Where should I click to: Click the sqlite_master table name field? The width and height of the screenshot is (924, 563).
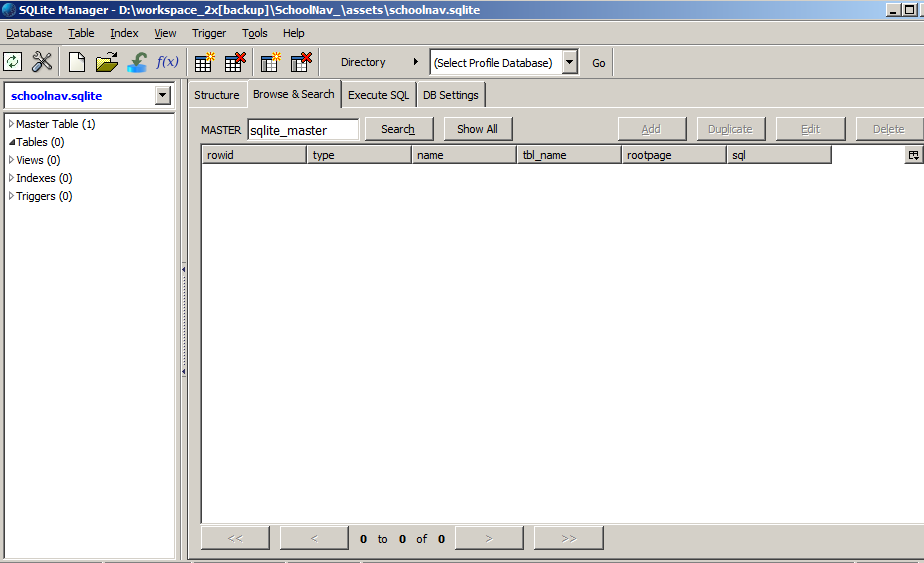(x=303, y=130)
